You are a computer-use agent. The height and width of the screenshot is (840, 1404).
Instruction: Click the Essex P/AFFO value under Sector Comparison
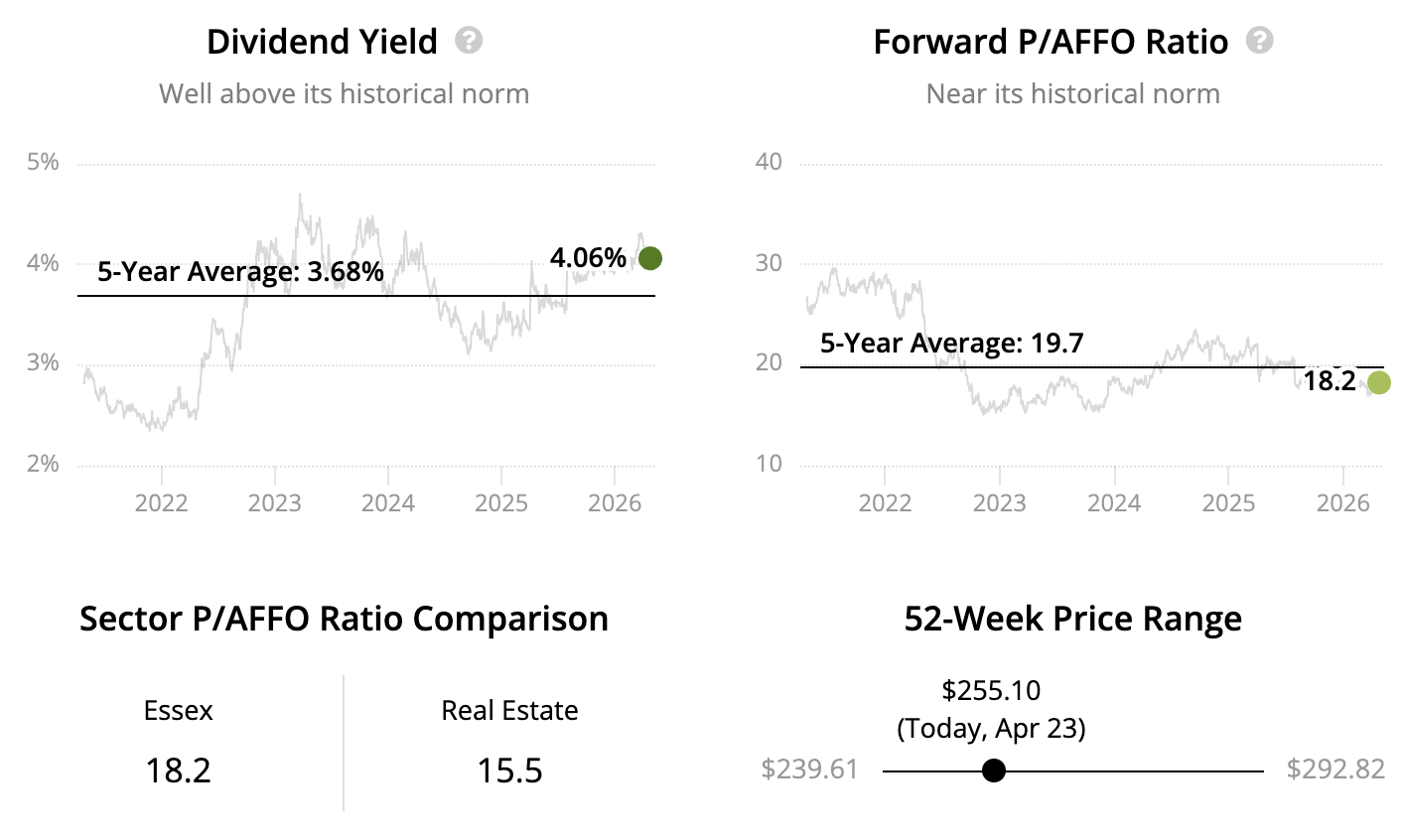coord(179,770)
